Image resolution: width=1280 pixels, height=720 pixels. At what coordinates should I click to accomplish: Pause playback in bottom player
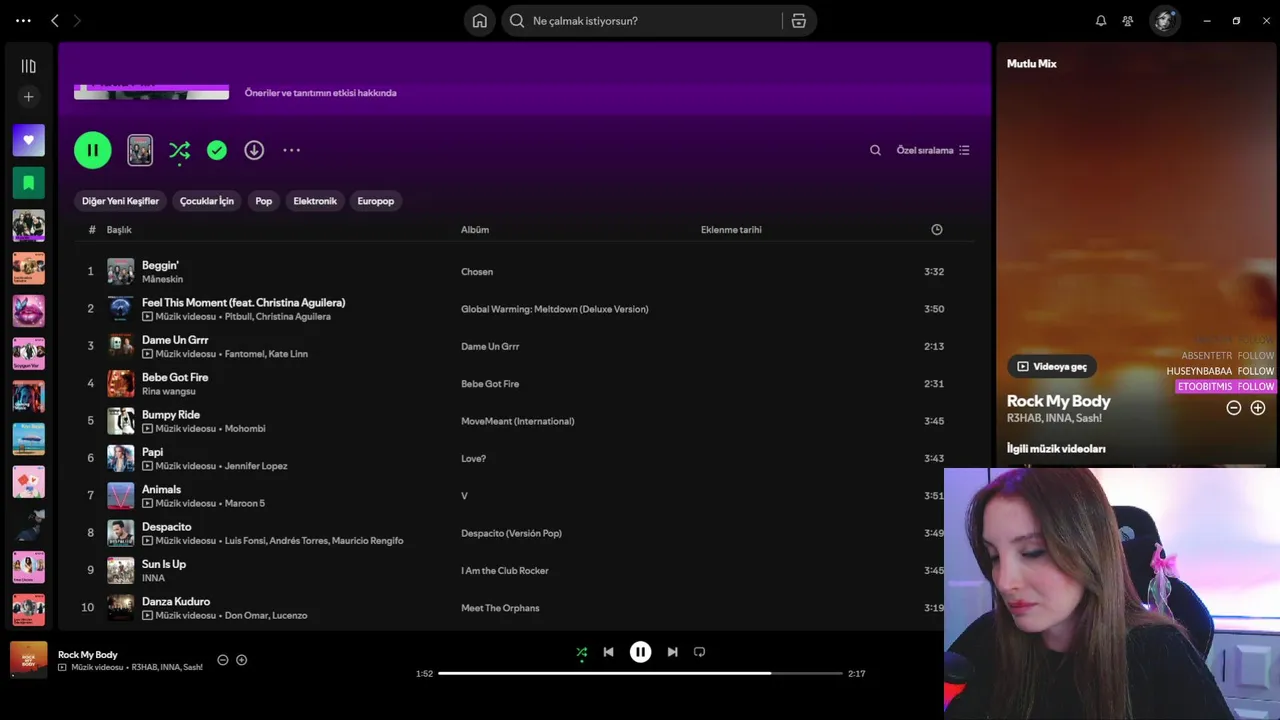[640, 652]
